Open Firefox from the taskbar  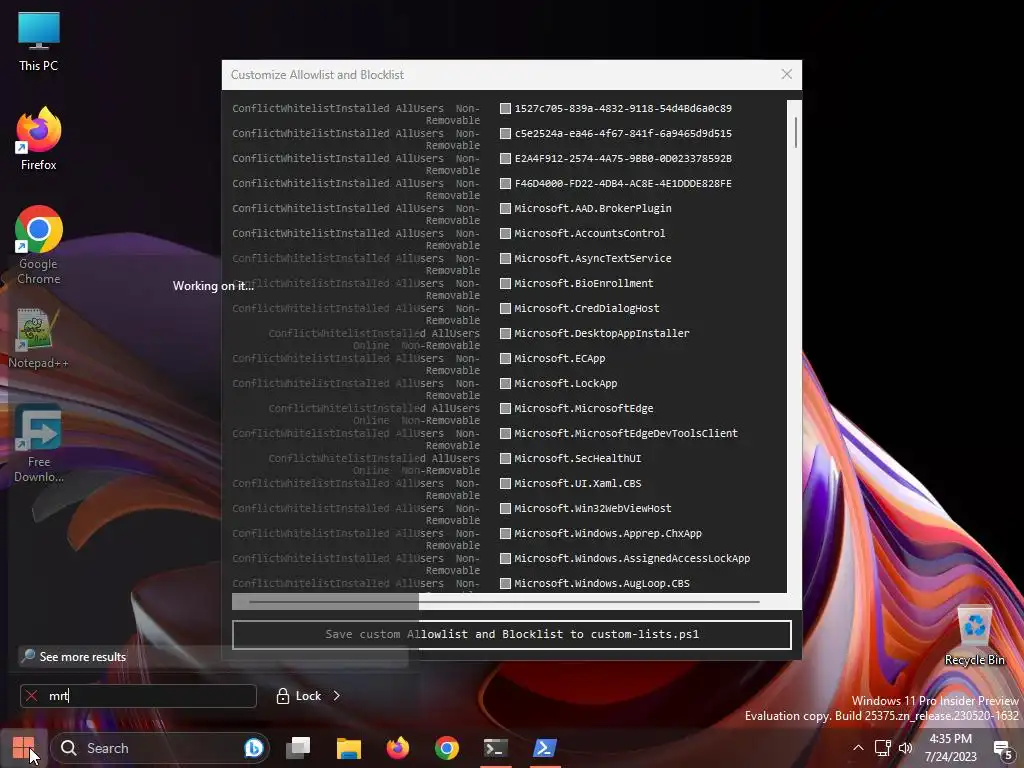click(x=398, y=748)
